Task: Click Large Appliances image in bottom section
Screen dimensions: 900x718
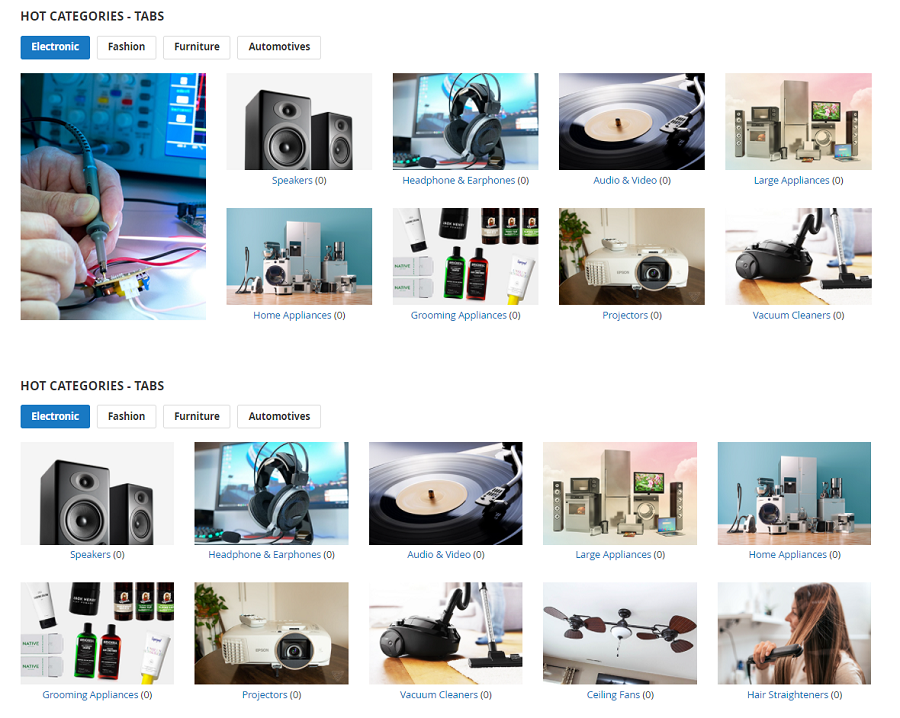Action: 620,493
